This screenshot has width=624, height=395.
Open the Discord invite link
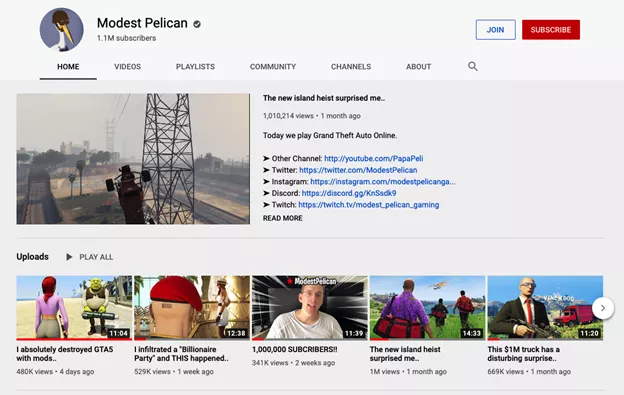[x=349, y=193]
